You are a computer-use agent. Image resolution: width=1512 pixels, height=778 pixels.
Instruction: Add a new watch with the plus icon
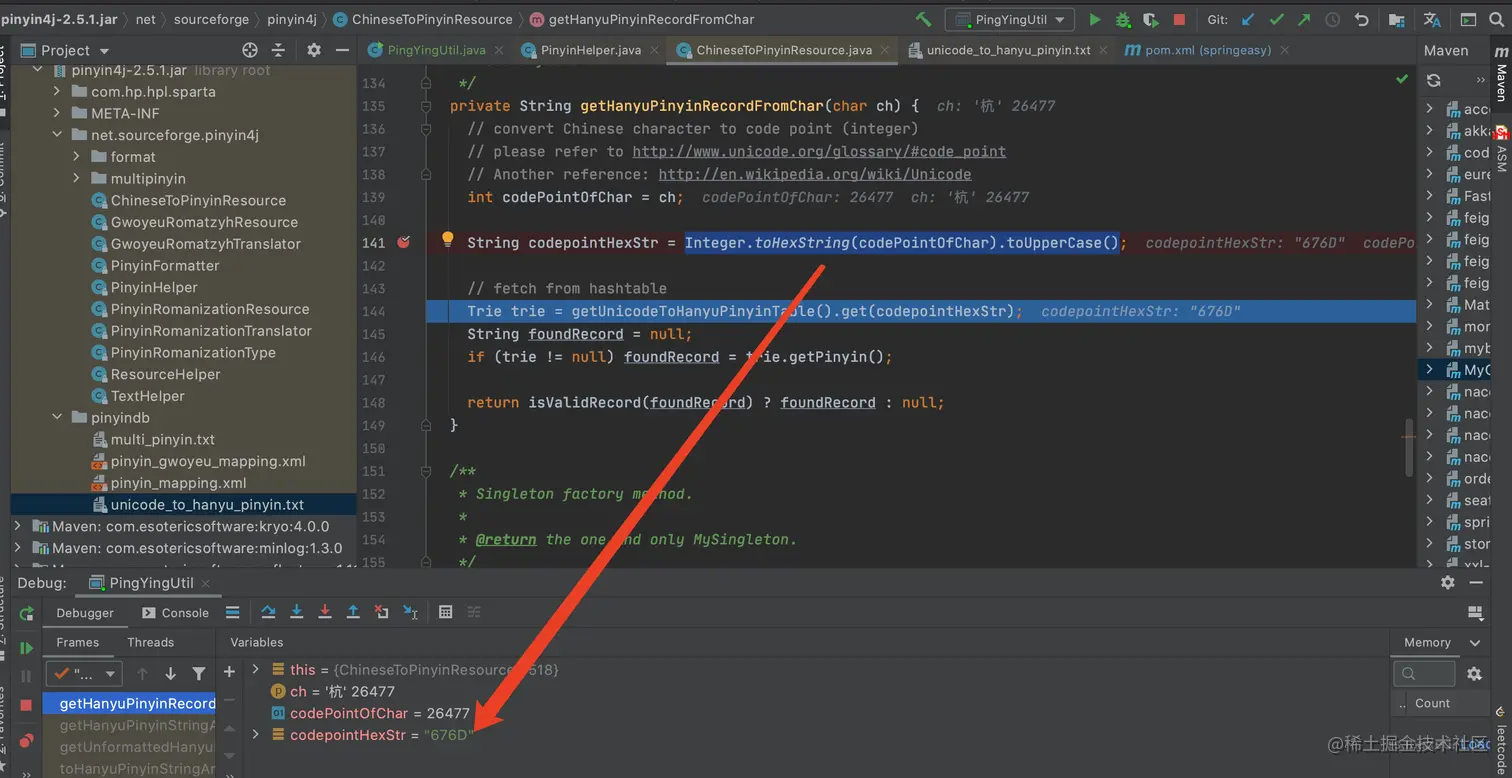coord(229,672)
